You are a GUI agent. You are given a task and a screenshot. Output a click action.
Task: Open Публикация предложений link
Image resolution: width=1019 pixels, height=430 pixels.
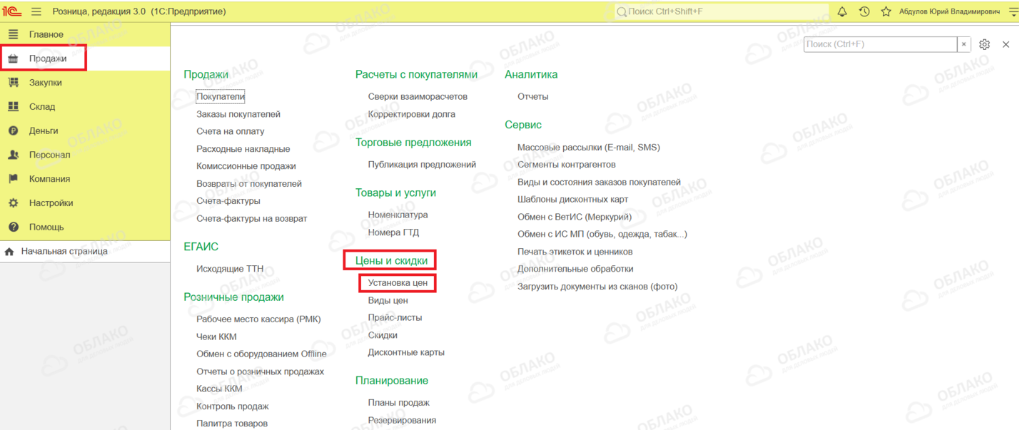422,164
